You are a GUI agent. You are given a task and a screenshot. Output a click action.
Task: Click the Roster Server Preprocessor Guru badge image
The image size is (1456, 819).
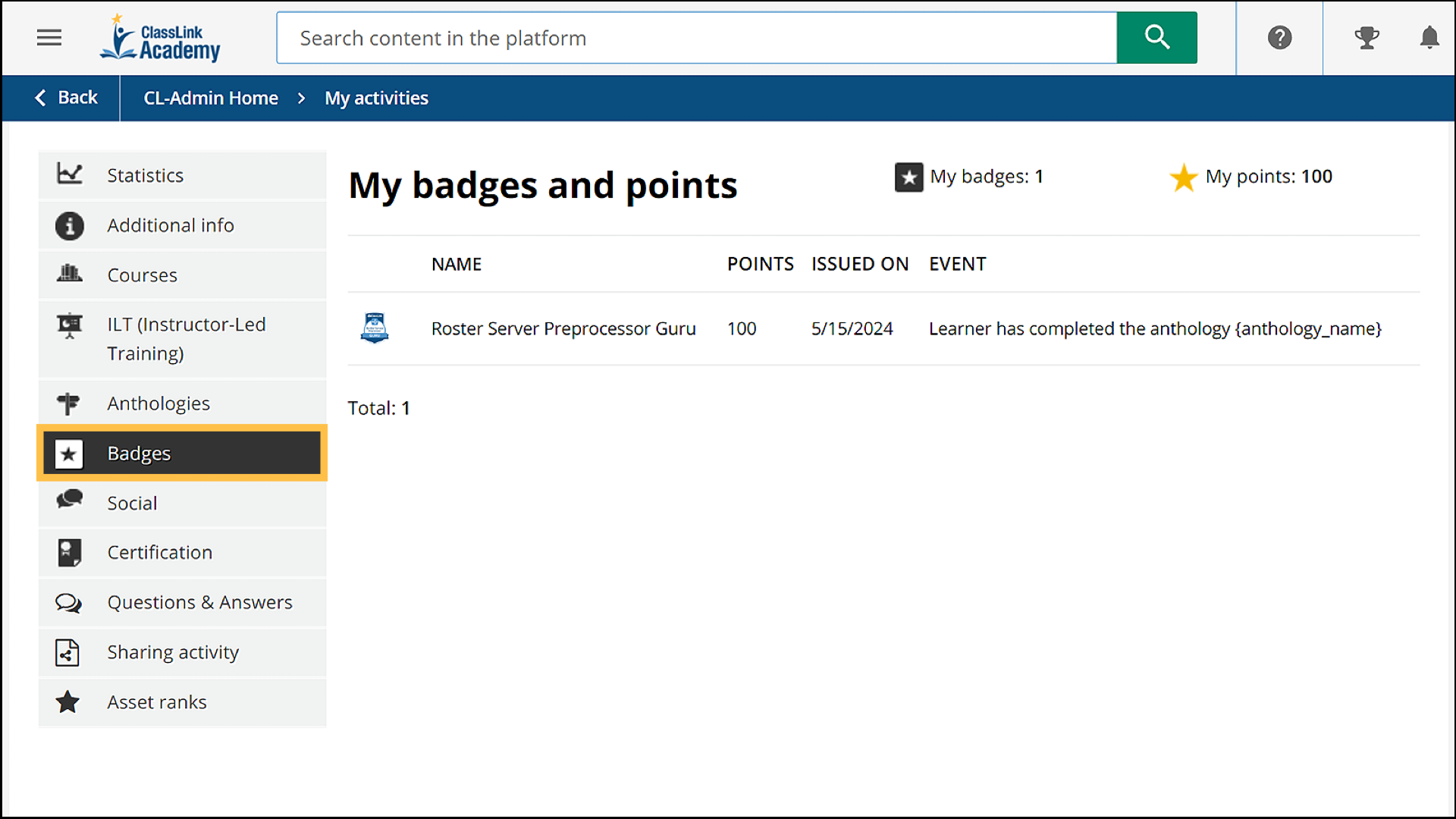(x=375, y=328)
